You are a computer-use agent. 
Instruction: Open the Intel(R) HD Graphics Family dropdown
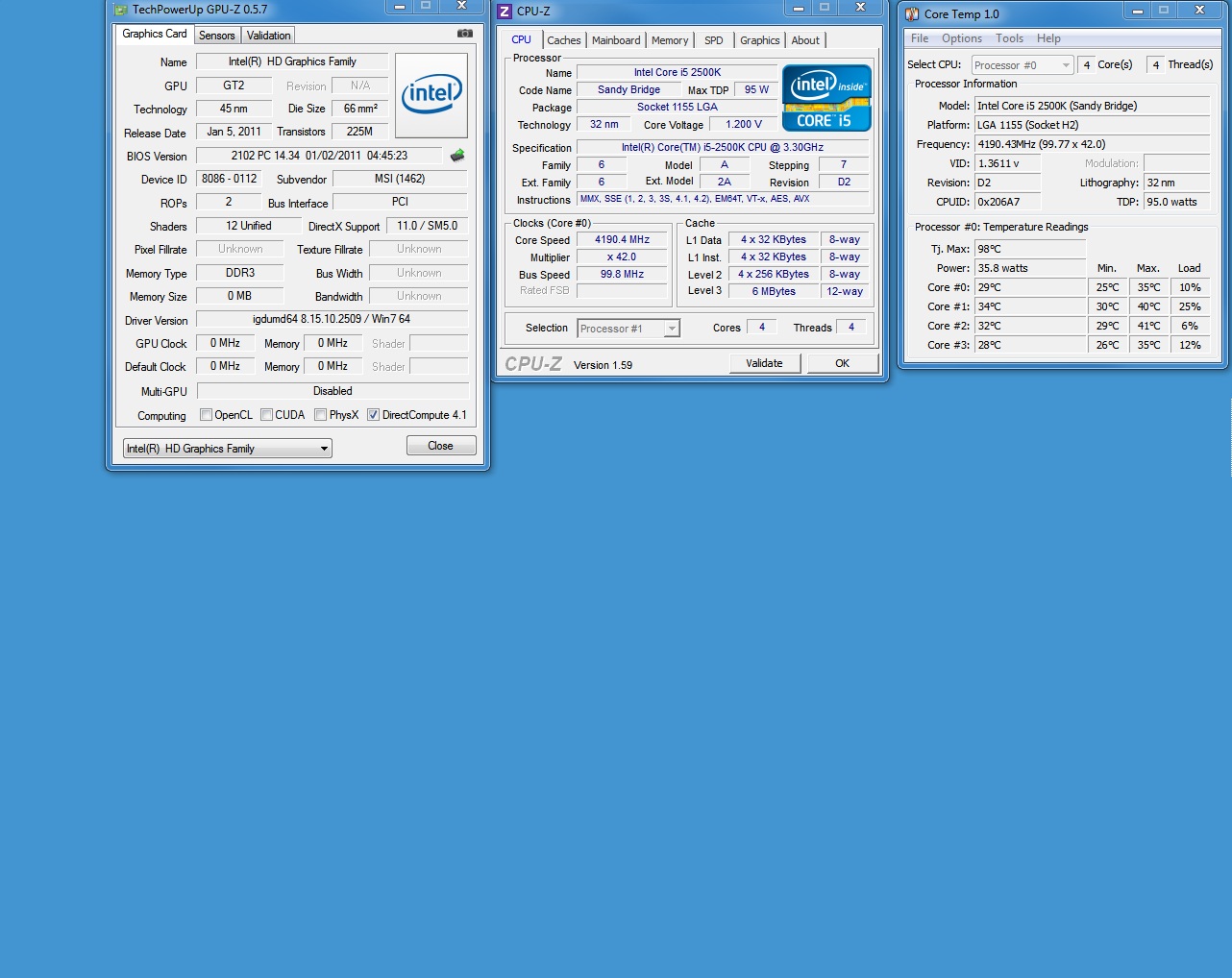pyautogui.click(x=228, y=449)
